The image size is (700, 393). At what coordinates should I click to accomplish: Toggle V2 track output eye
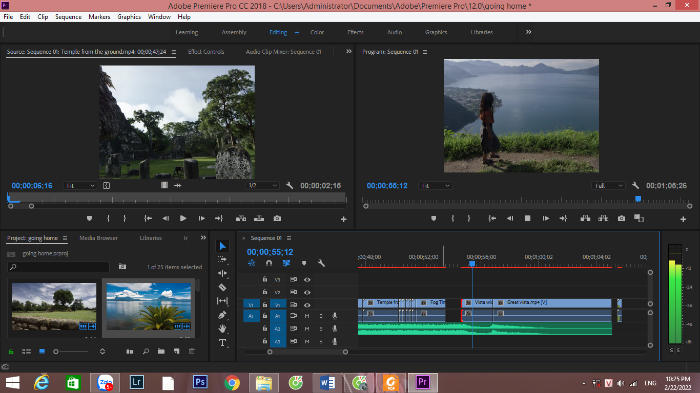click(307, 292)
